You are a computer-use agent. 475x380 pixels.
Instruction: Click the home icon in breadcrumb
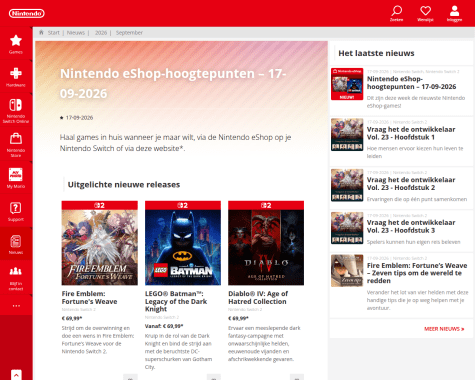41,32
